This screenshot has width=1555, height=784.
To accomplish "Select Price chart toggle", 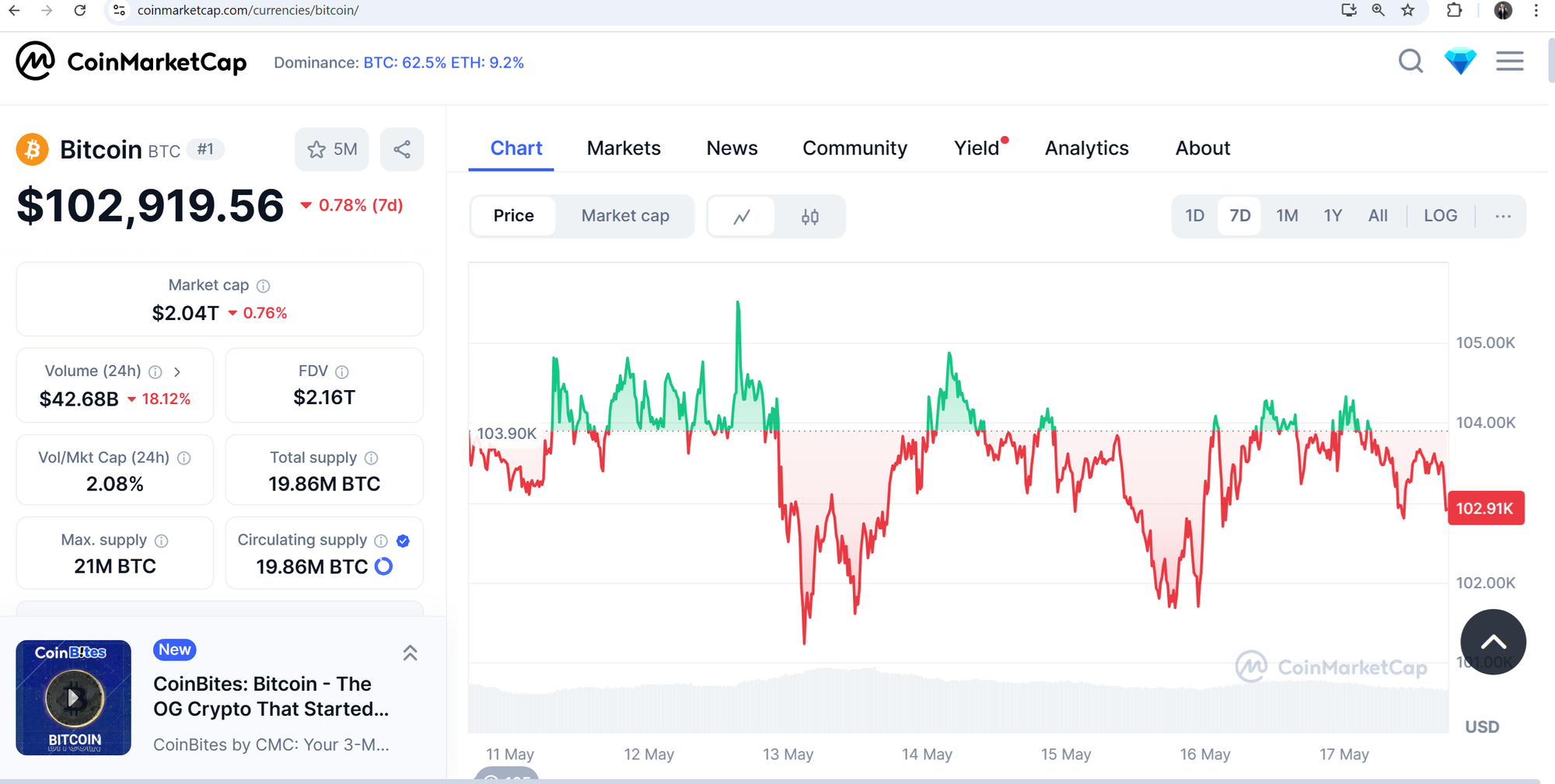I will pos(514,216).
